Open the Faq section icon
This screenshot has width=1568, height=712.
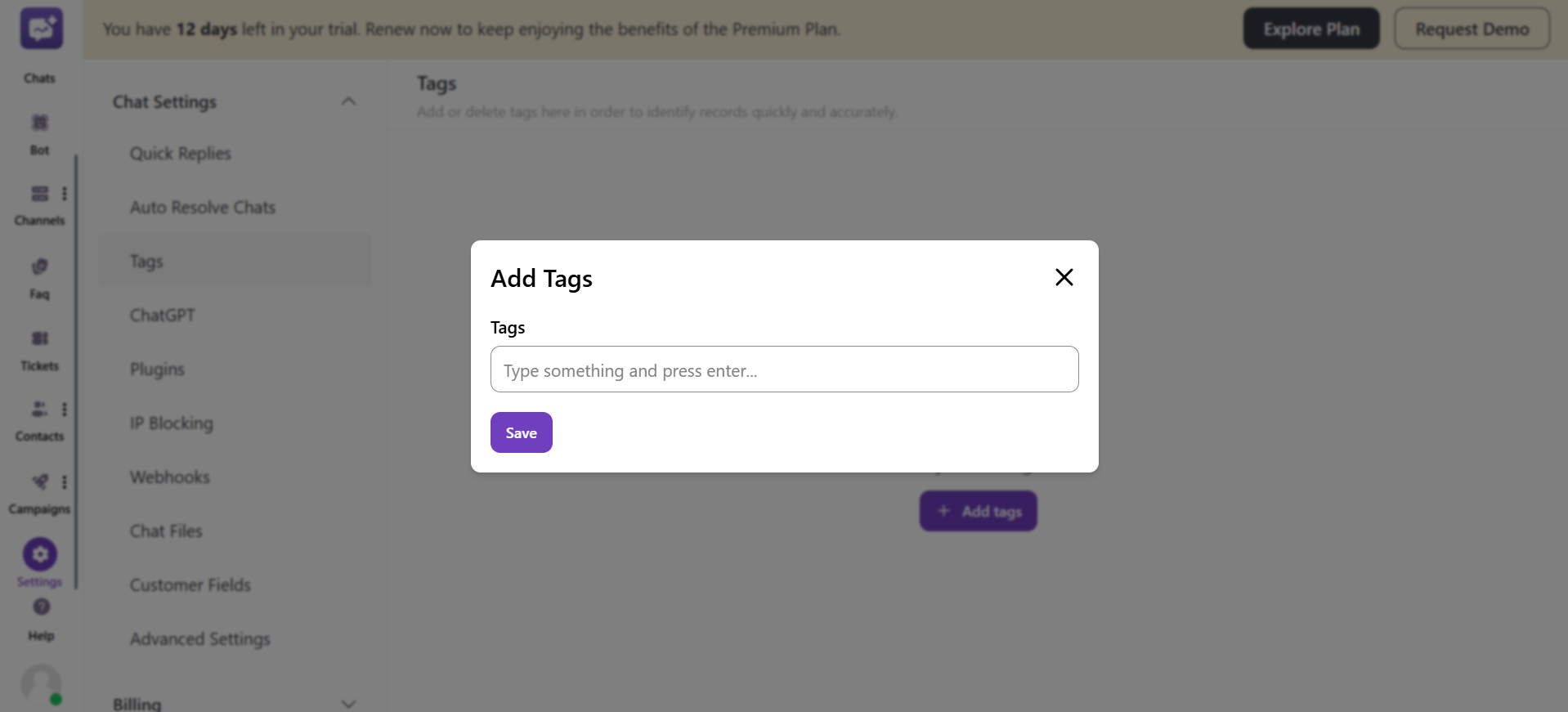click(x=39, y=266)
